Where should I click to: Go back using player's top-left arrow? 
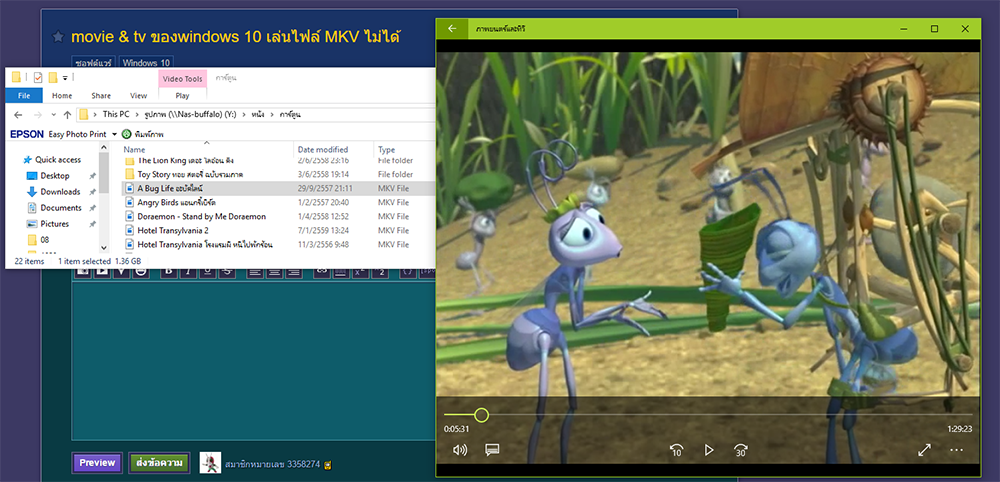[x=452, y=29]
